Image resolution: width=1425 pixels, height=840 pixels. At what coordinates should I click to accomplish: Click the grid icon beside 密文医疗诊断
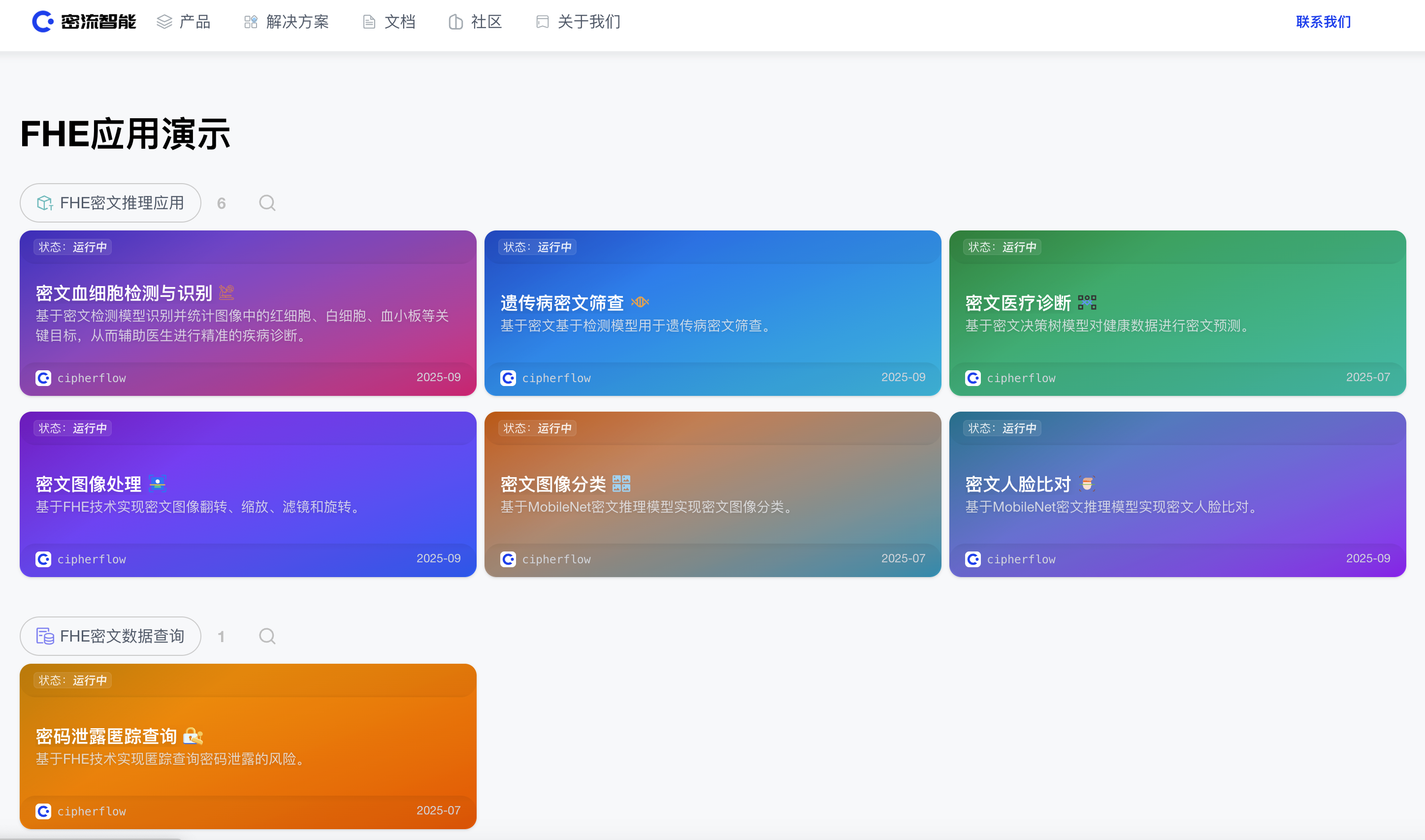(x=1087, y=302)
